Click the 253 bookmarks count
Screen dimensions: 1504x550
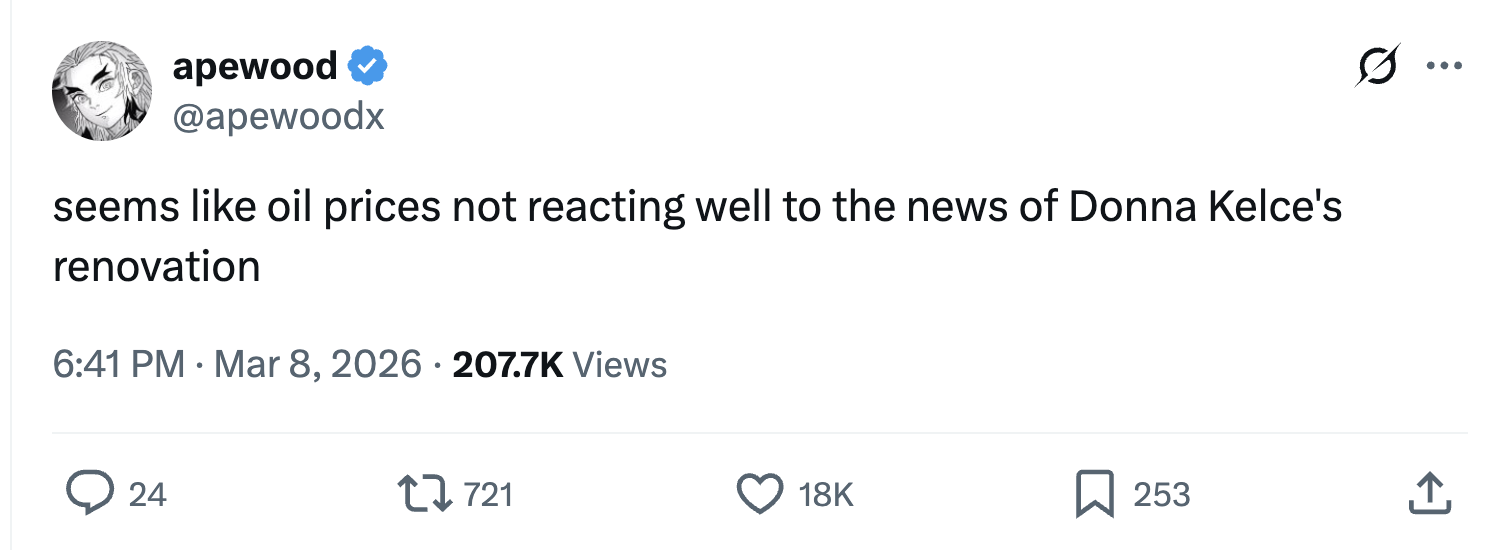pos(1161,495)
